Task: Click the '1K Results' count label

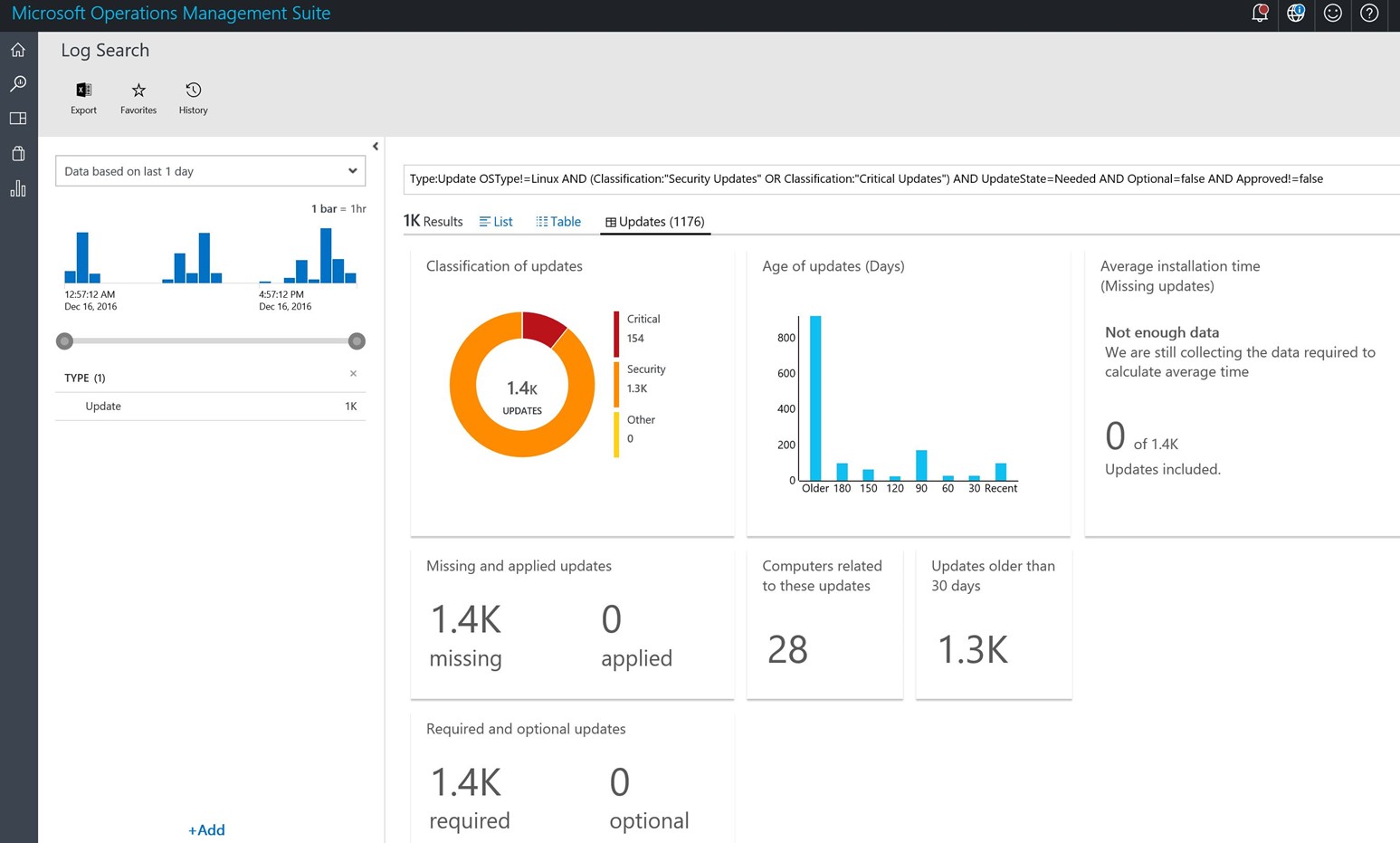Action: [x=433, y=221]
